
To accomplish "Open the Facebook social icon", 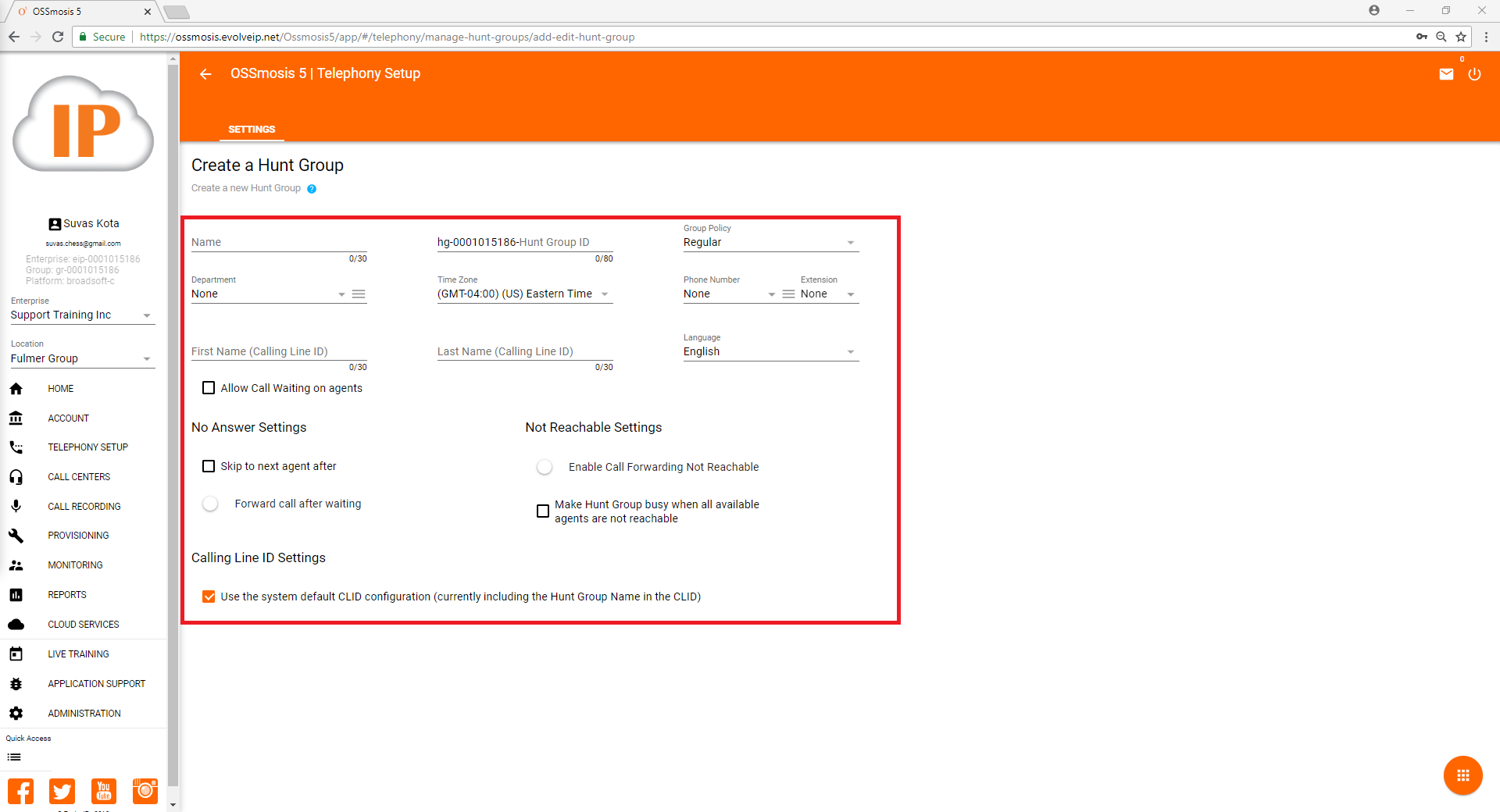I will [x=21, y=791].
